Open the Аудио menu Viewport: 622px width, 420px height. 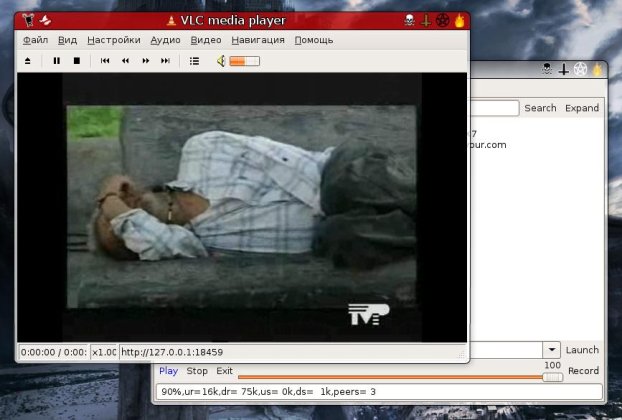pos(165,40)
